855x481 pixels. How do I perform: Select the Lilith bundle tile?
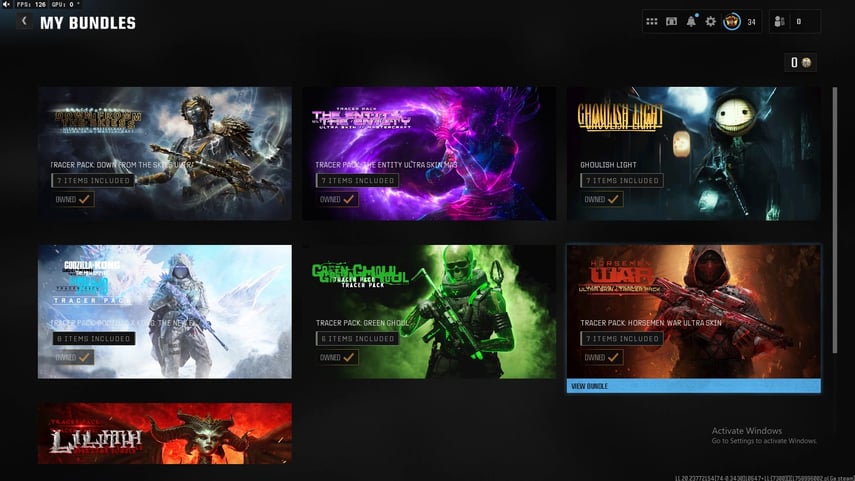165,433
